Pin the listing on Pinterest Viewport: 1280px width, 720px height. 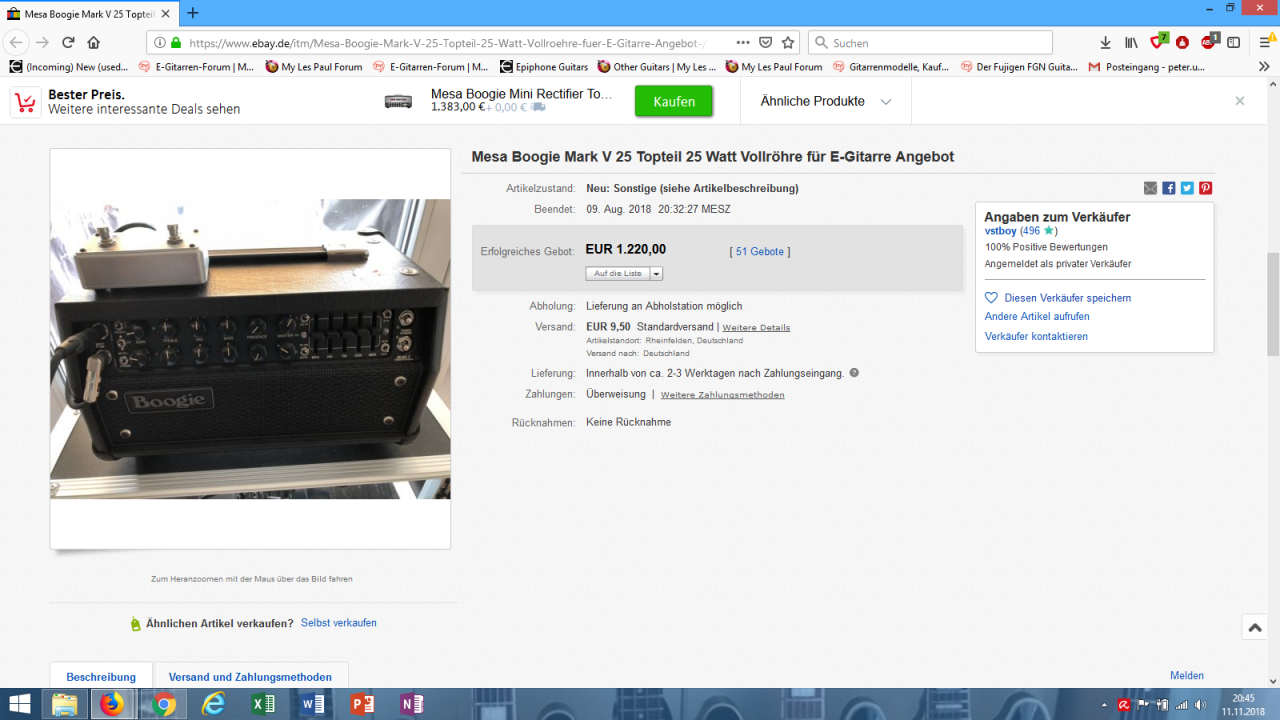point(1206,188)
